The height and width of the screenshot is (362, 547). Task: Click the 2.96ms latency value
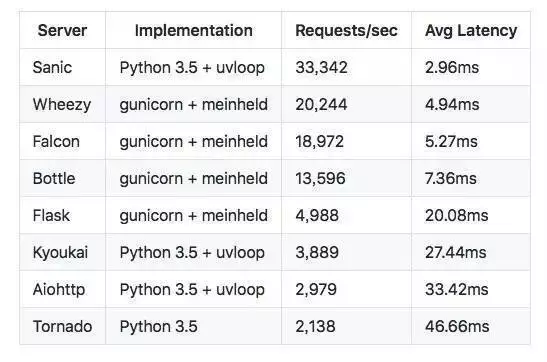(x=452, y=67)
